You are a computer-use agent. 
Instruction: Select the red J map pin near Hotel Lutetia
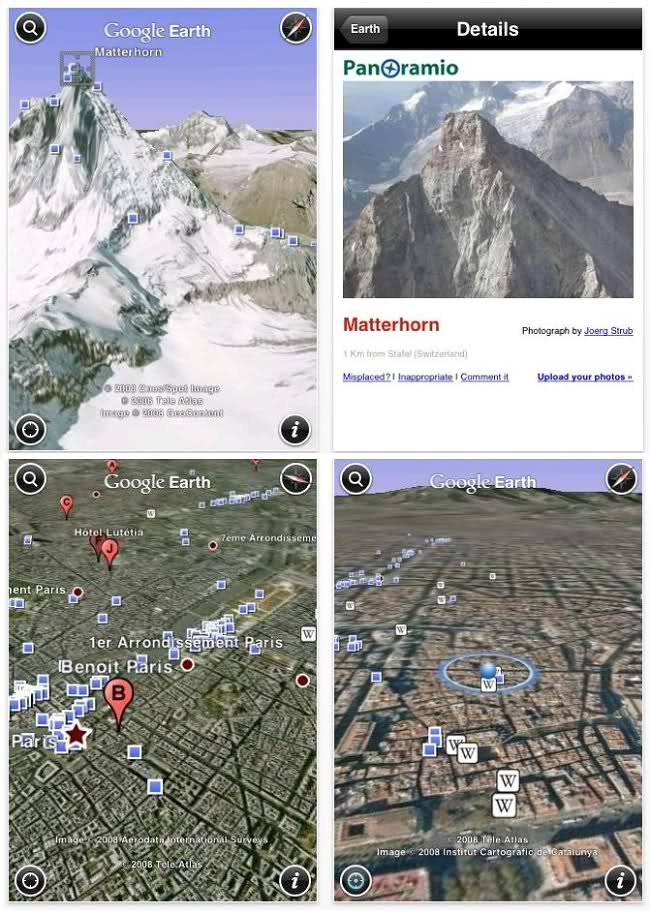coord(109,554)
